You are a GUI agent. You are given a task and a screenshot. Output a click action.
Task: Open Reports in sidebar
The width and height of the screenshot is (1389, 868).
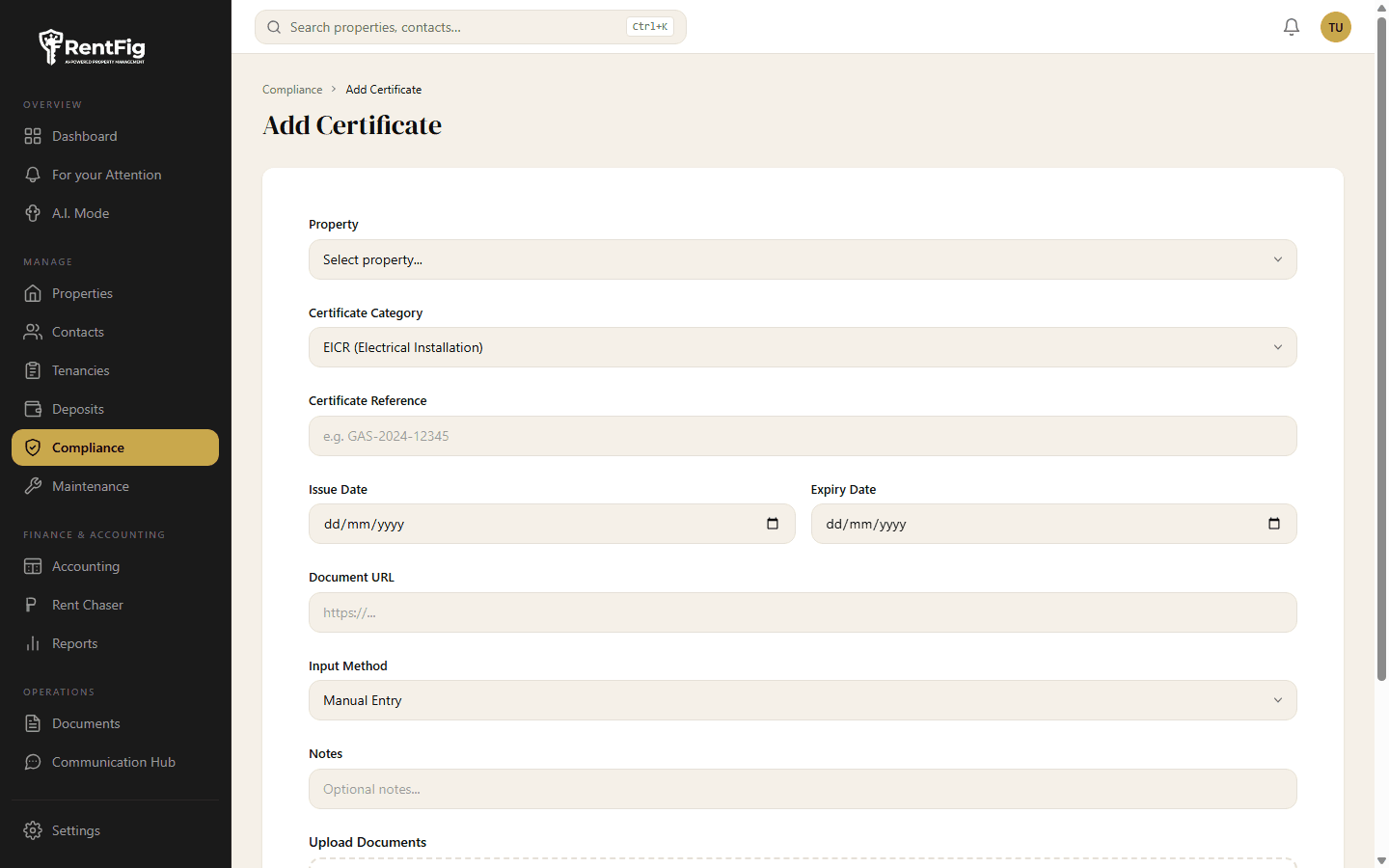tap(115, 643)
